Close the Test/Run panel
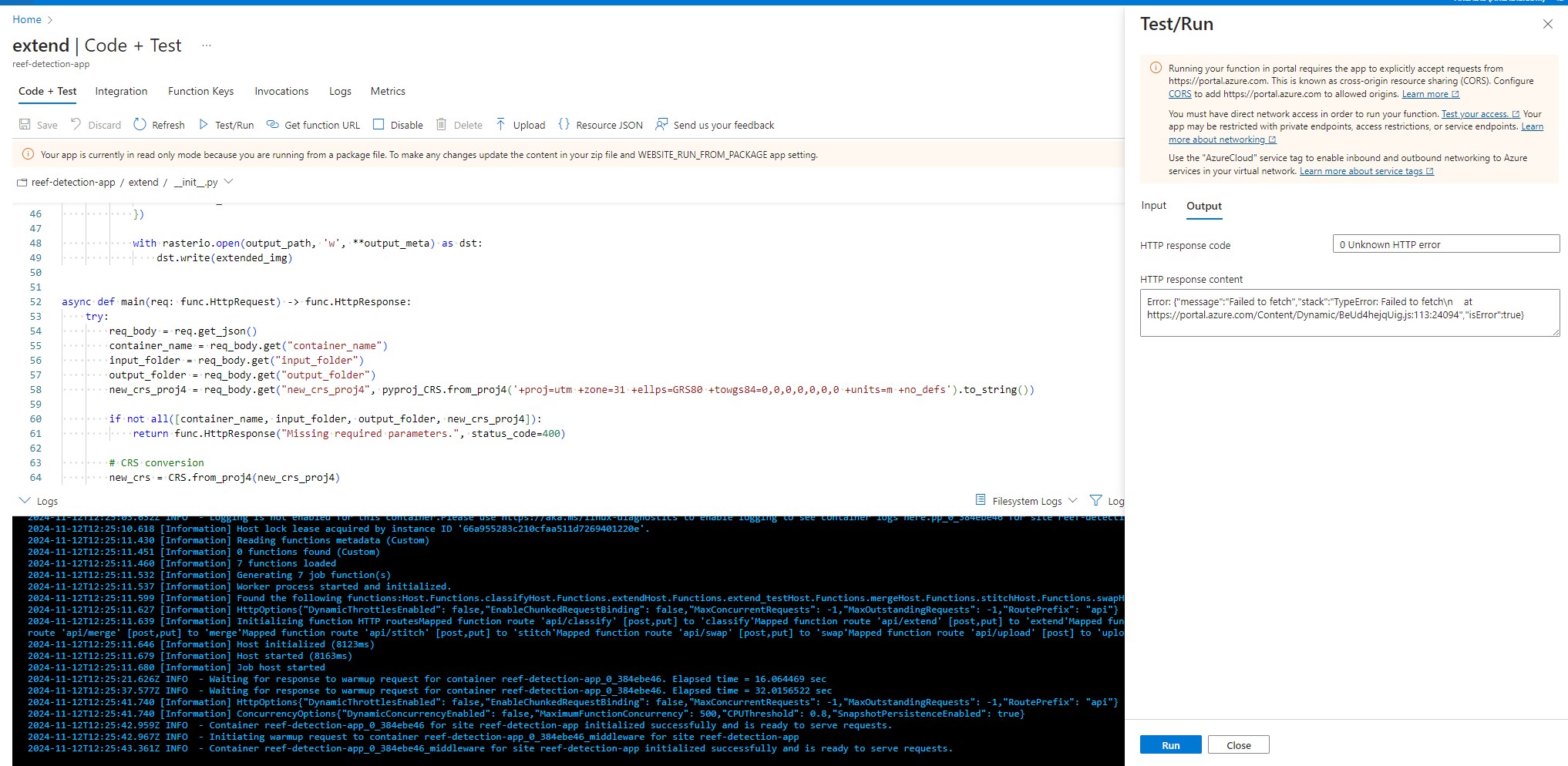Screen dimensions: 1568x766 click(x=1547, y=24)
